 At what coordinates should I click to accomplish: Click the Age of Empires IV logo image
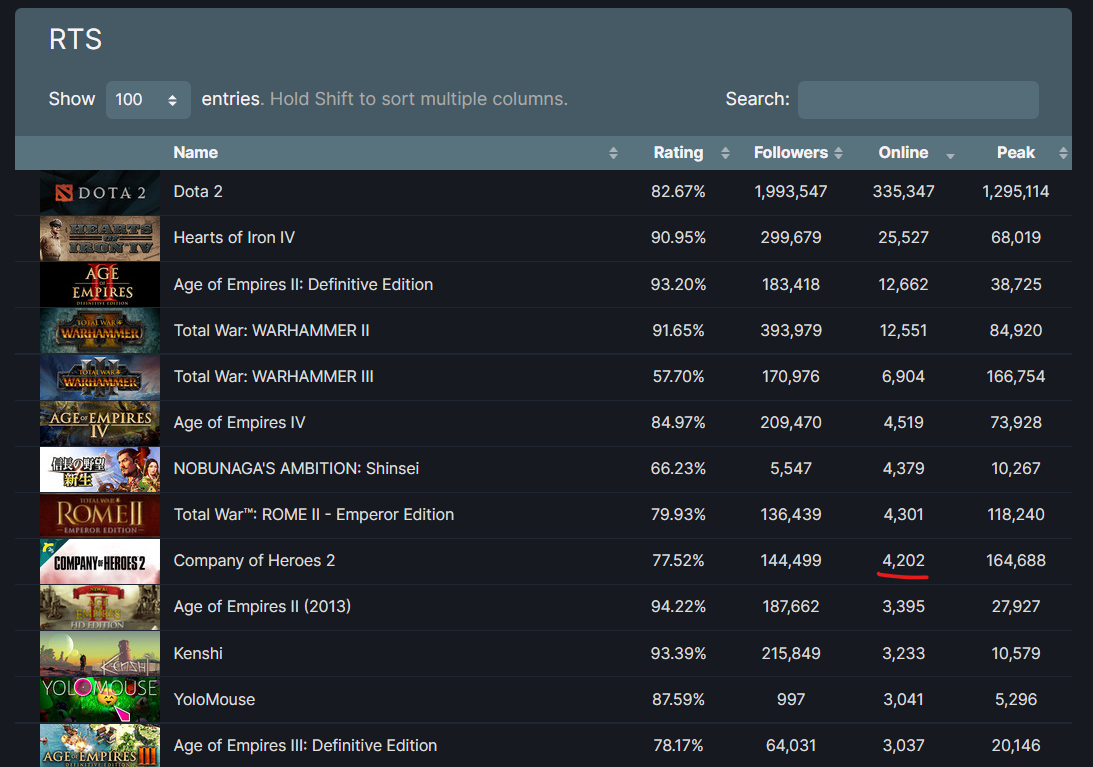(99, 423)
